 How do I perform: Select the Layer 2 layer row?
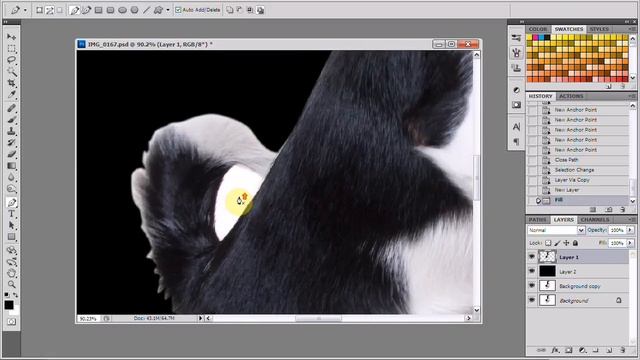(x=578, y=271)
